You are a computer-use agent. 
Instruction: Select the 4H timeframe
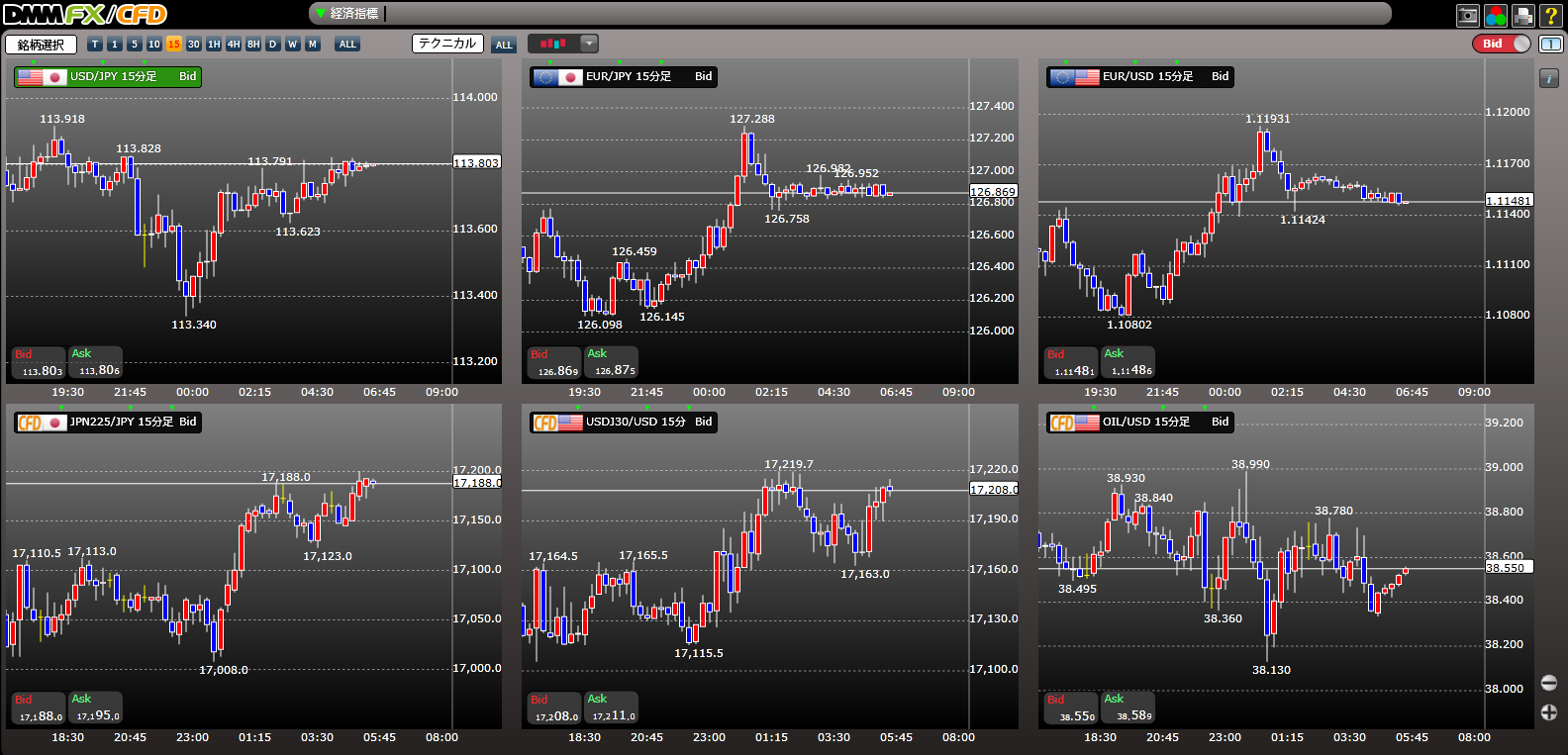(x=234, y=45)
